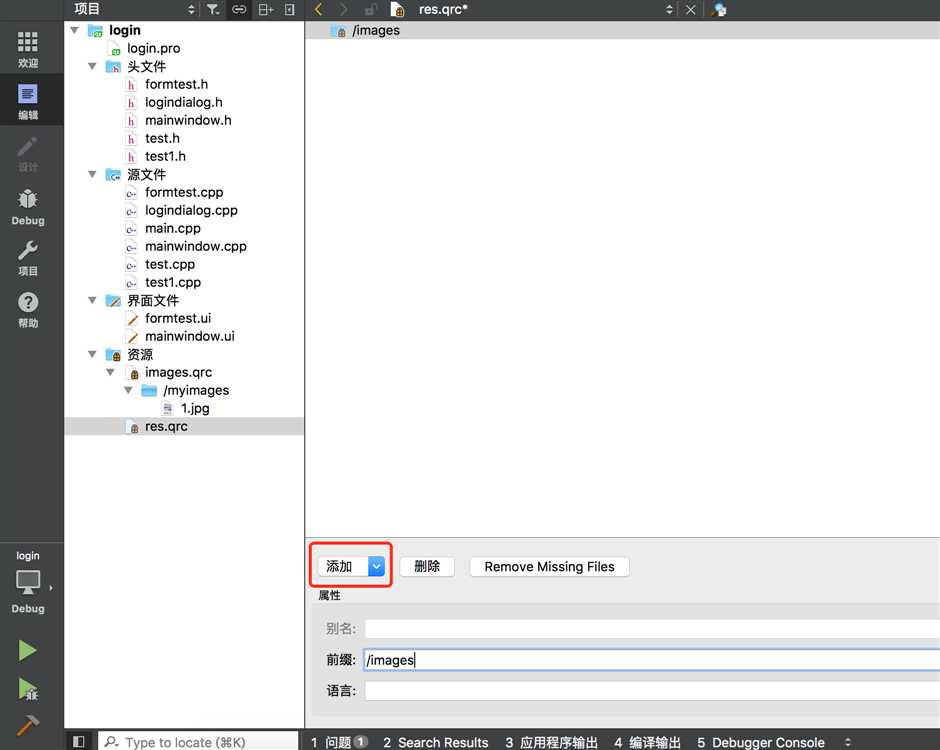Click the 别名 alias input field

(x=652, y=628)
